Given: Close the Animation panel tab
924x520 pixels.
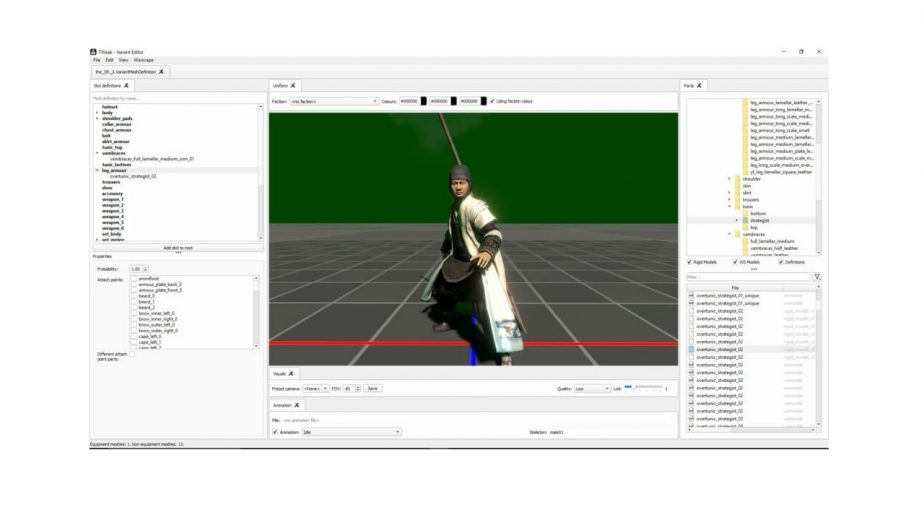Looking at the screenshot, I should 296,406.
